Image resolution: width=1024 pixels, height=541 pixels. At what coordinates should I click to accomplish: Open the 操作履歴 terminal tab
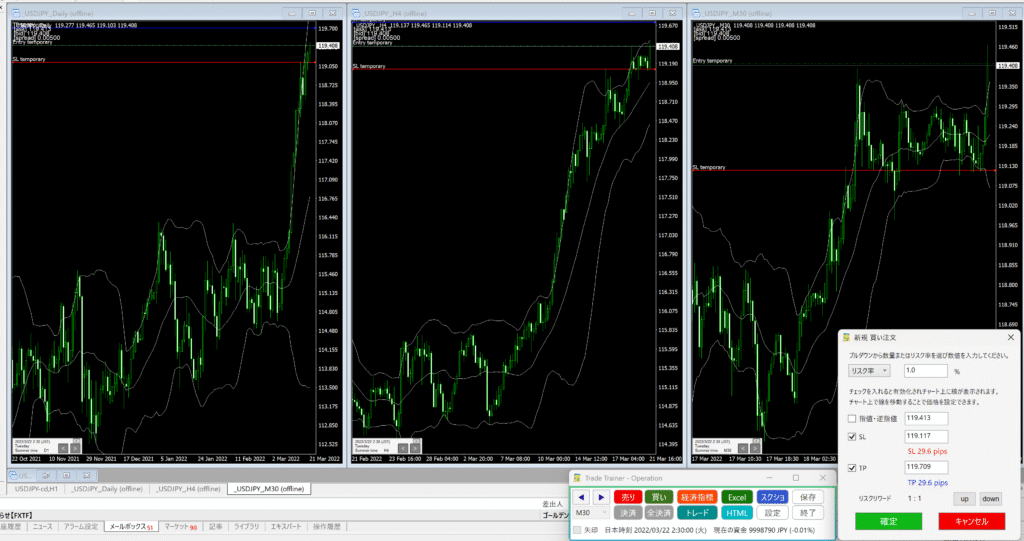[327, 527]
